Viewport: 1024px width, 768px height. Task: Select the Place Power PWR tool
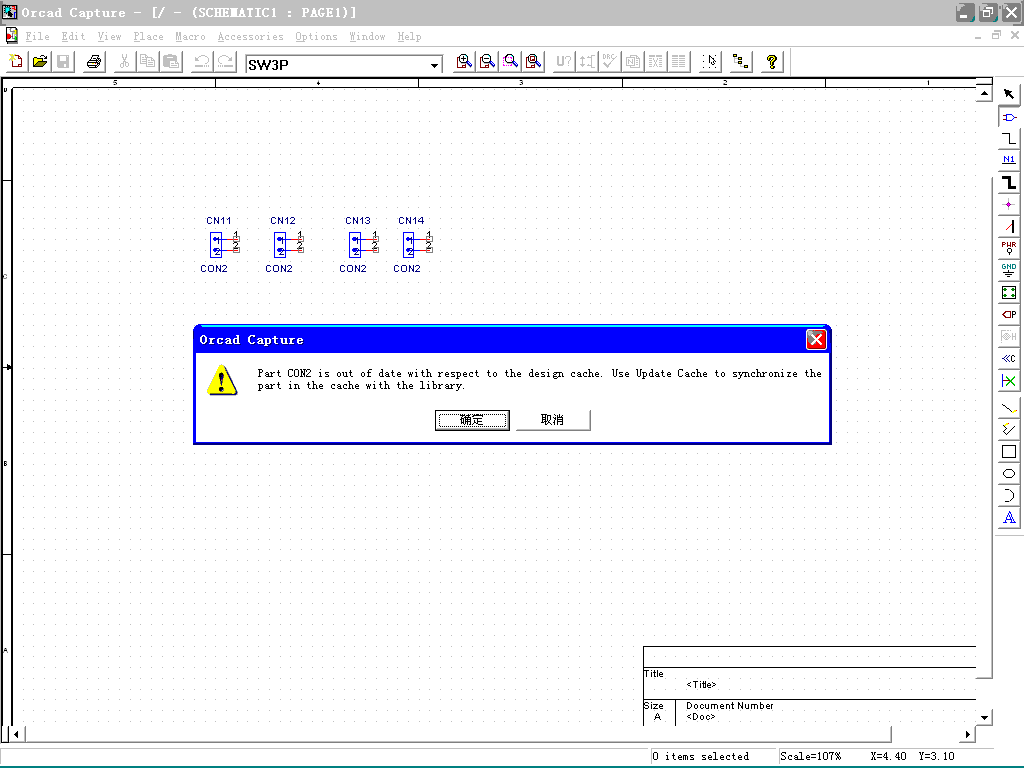(1009, 248)
